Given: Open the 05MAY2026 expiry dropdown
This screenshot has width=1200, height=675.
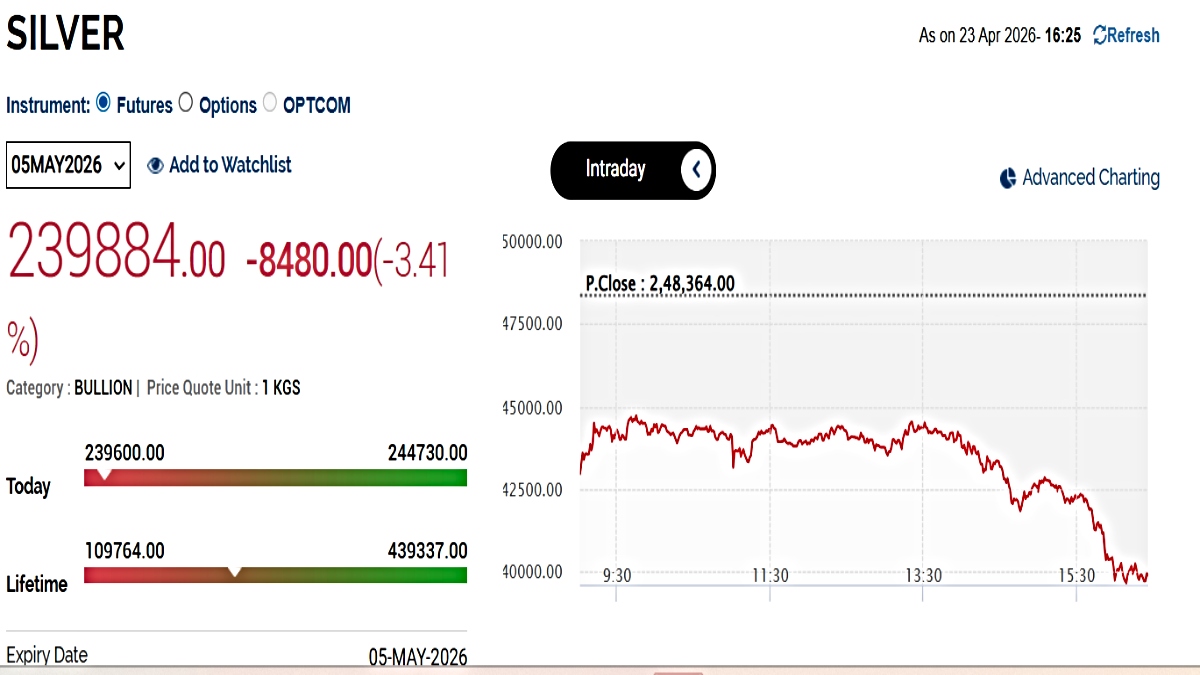Looking at the screenshot, I should (x=68, y=165).
